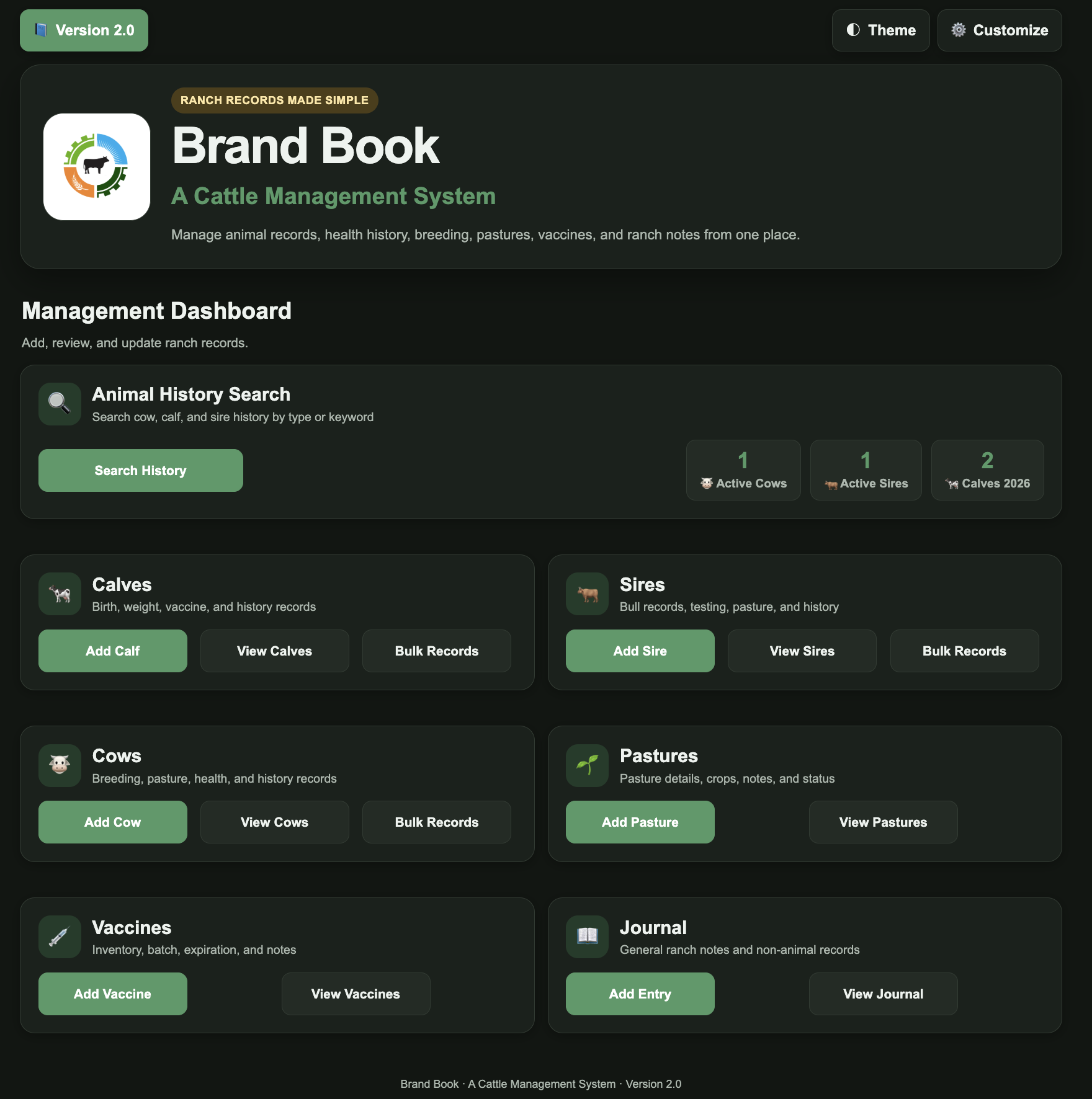Toggle the Theme button

click(880, 30)
